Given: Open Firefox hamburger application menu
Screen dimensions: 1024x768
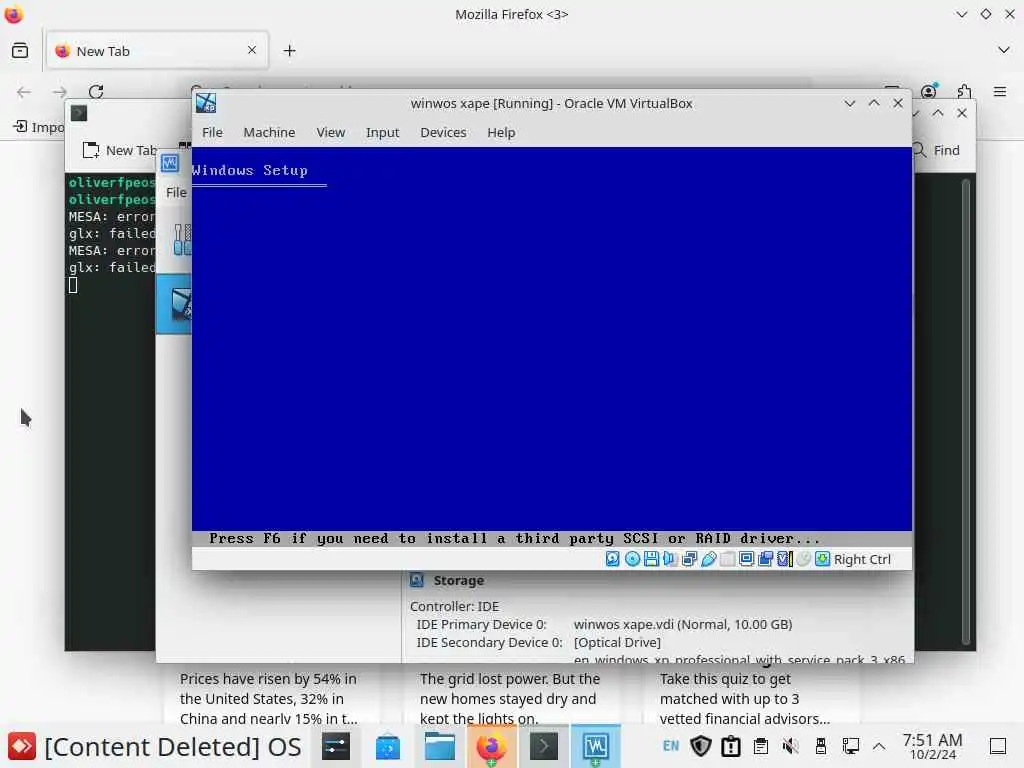Looking at the screenshot, I should (1000, 91).
